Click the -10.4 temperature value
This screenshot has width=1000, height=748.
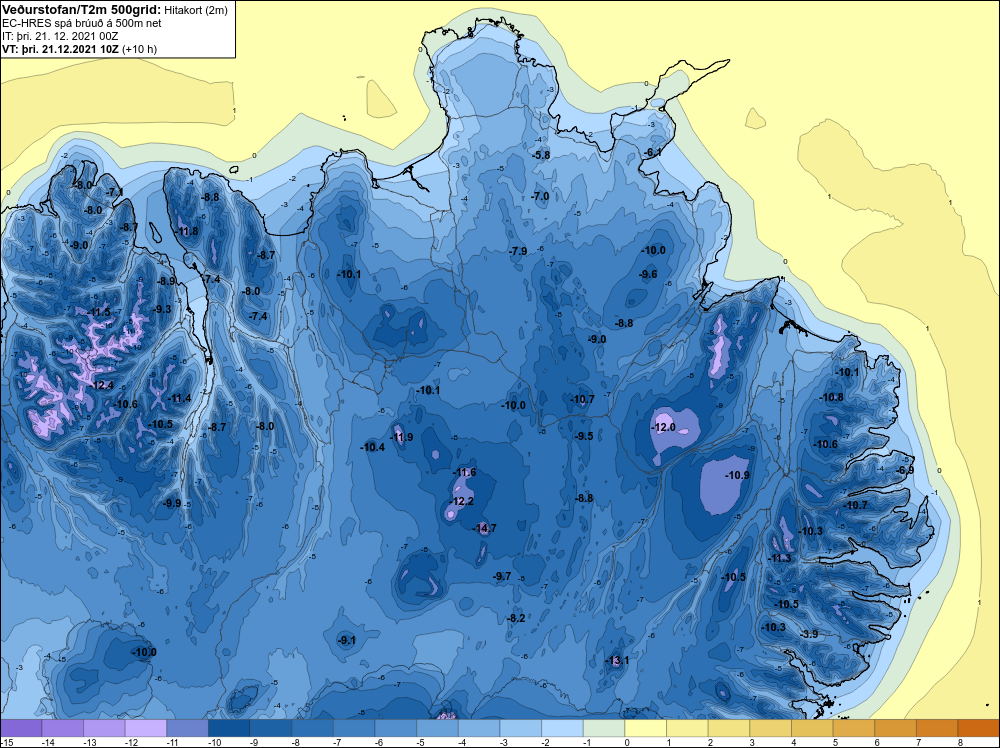click(x=373, y=447)
